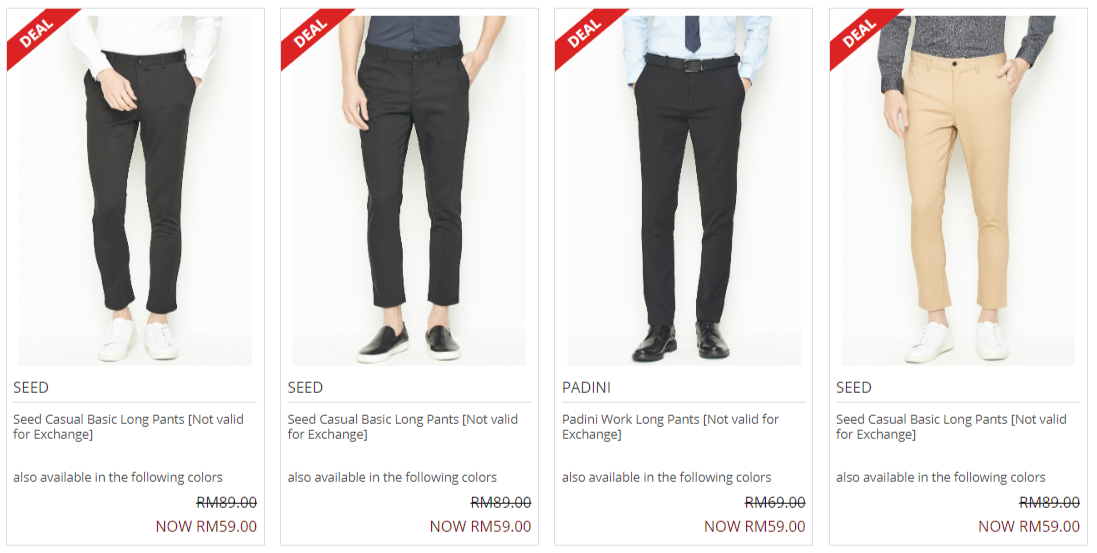
Task: Click the DEAL ribbon on second product
Action: click(x=309, y=32)
